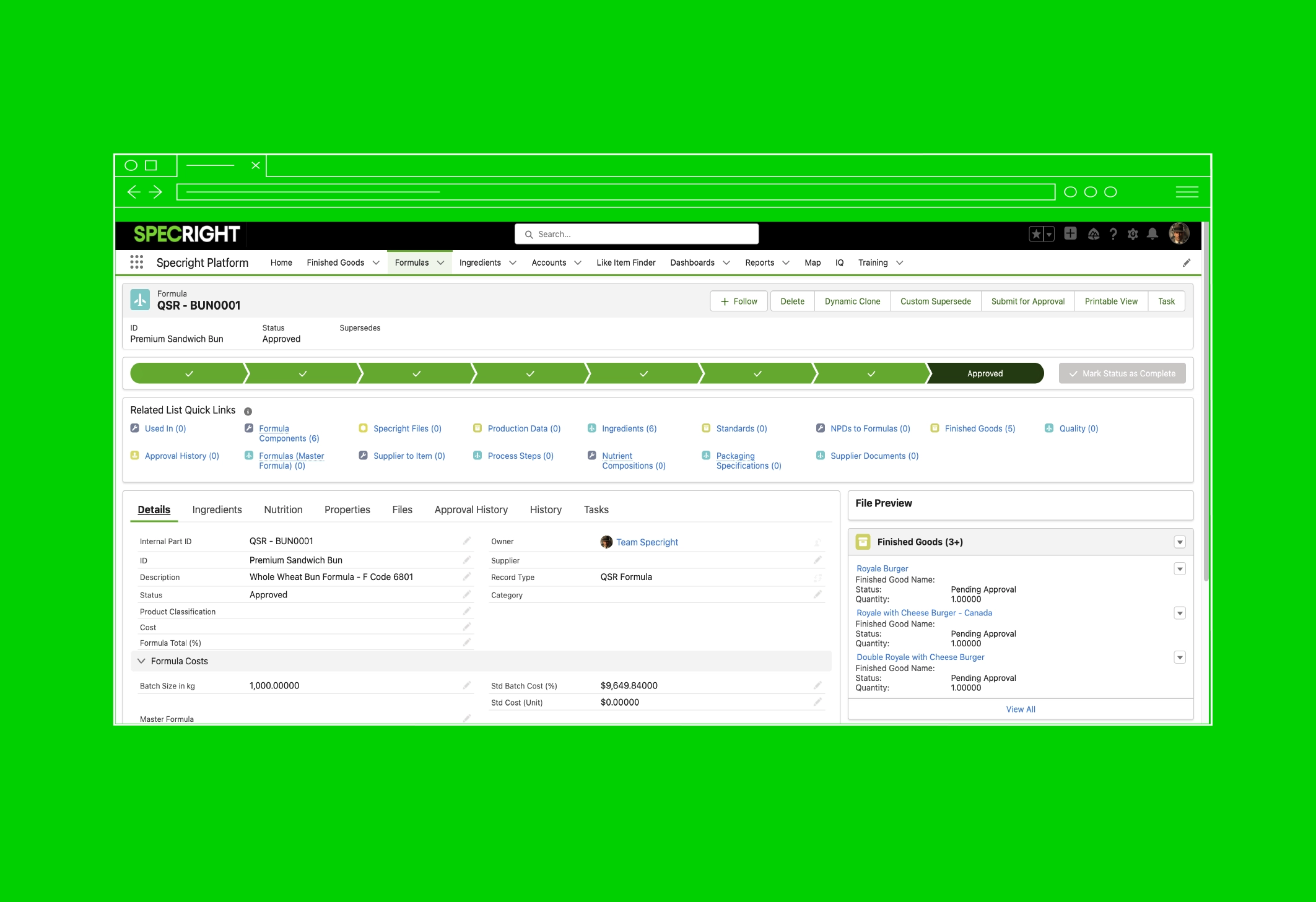Viewport: 1316px width, 902px height.
Task: Open the Formula Components (6) link
Action: [x=289, y=433]
